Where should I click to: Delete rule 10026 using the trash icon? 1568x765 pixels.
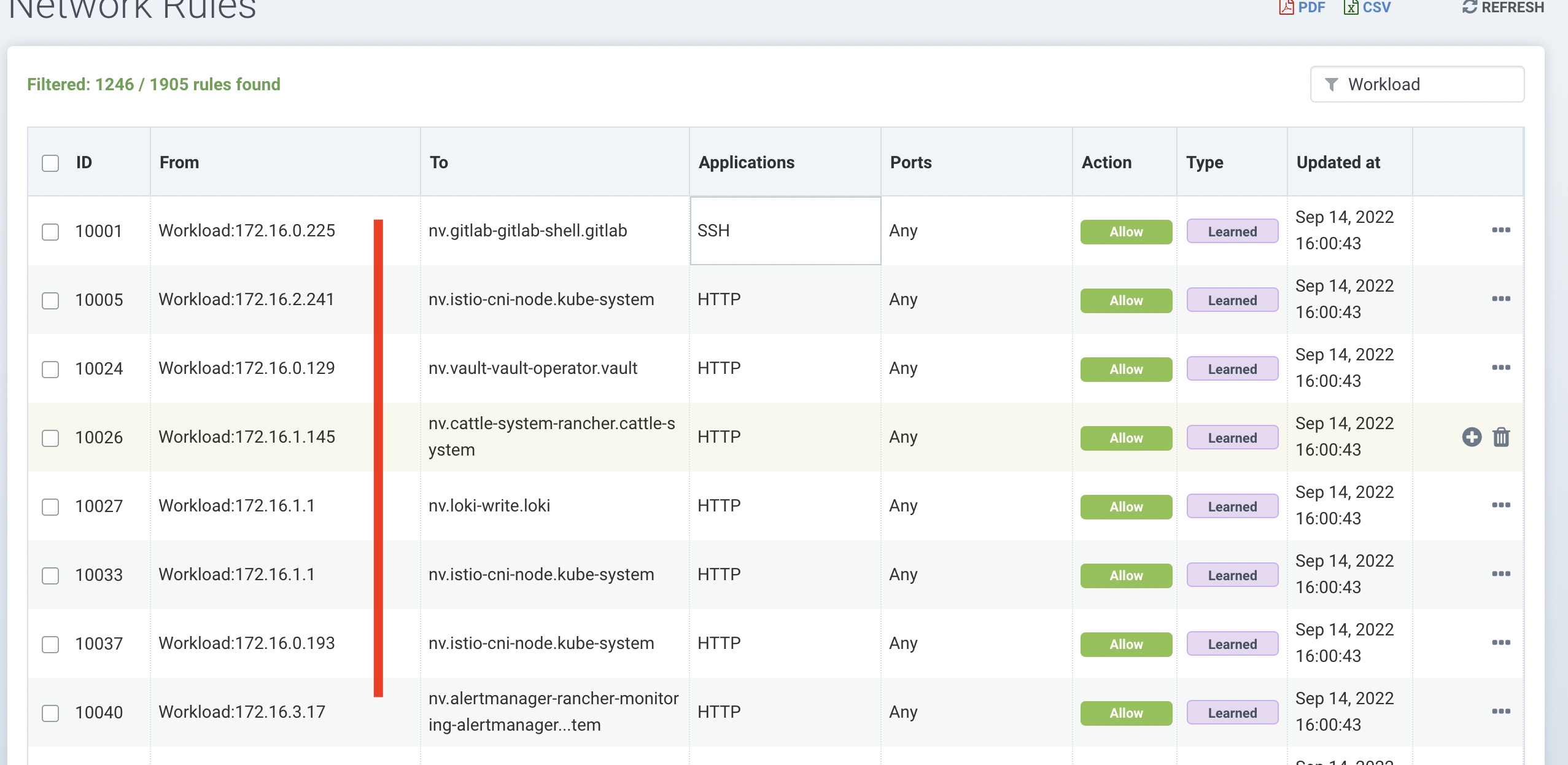(x=1500, y=437)
